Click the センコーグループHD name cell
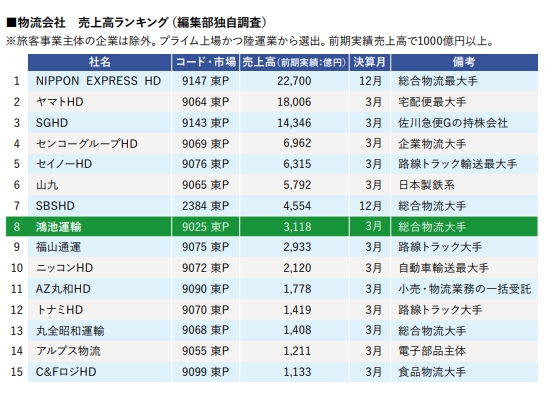The width and height of the screenshot is (548, 394). (100, 144)
